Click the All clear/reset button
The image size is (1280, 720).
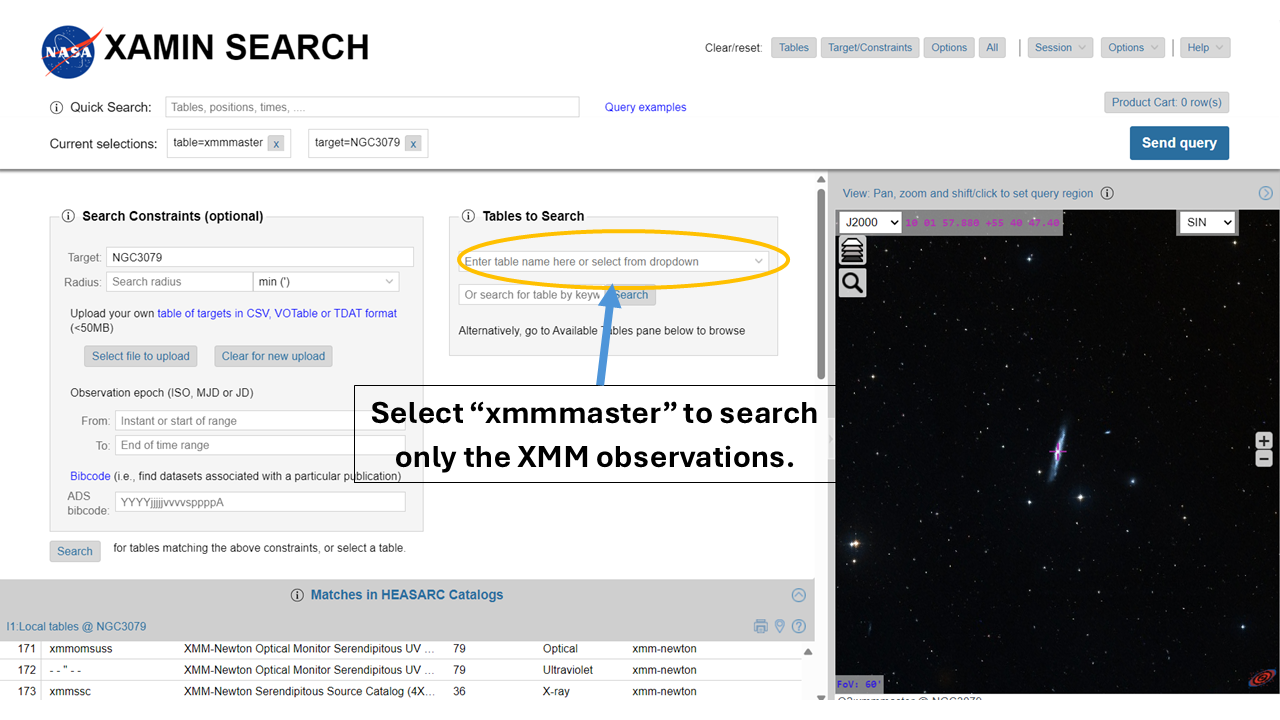992,48
